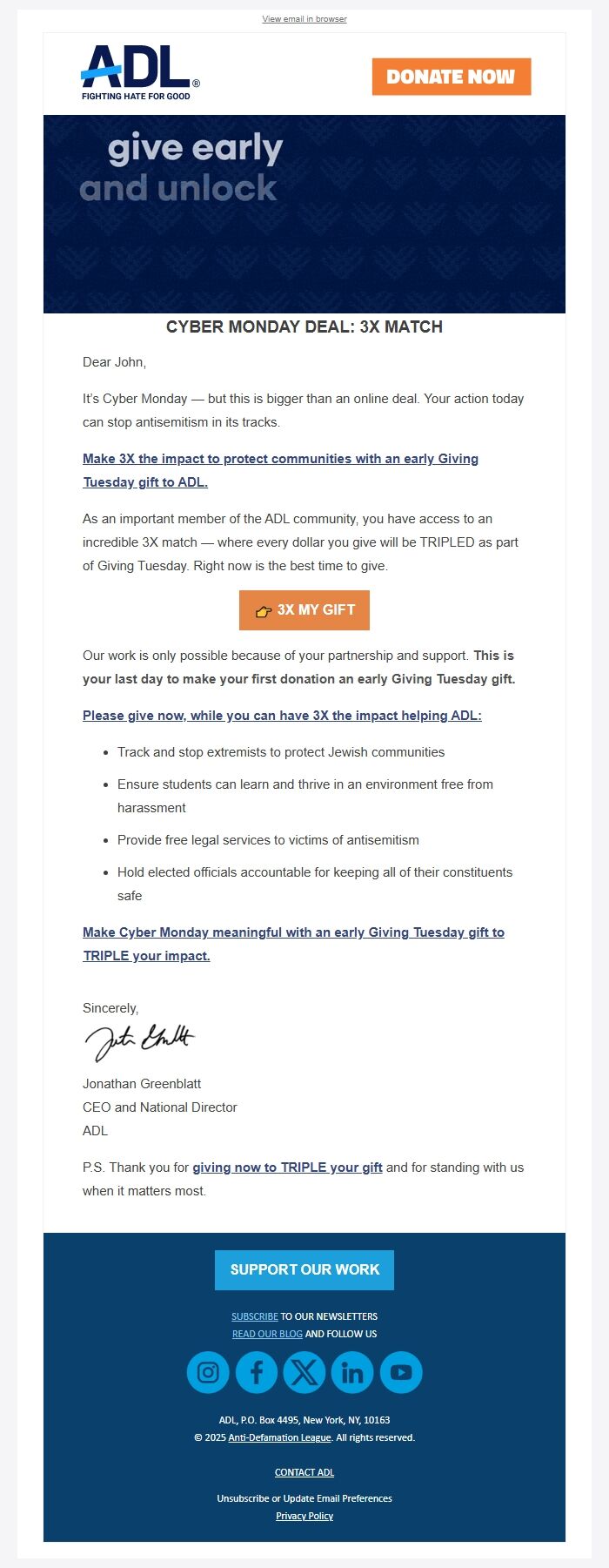This screenshot has width=609, height=1568.
Task: Open the LinkedIn icon link
Action: coord(351,1371)
